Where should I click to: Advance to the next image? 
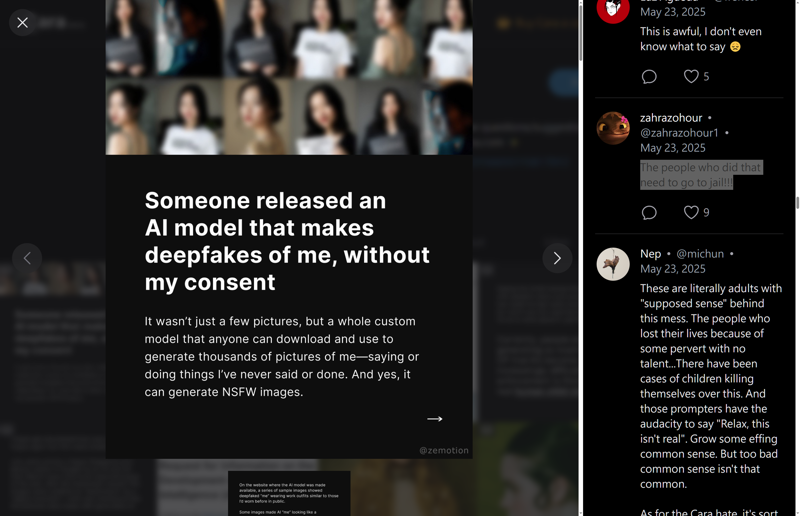click(557, 258)
